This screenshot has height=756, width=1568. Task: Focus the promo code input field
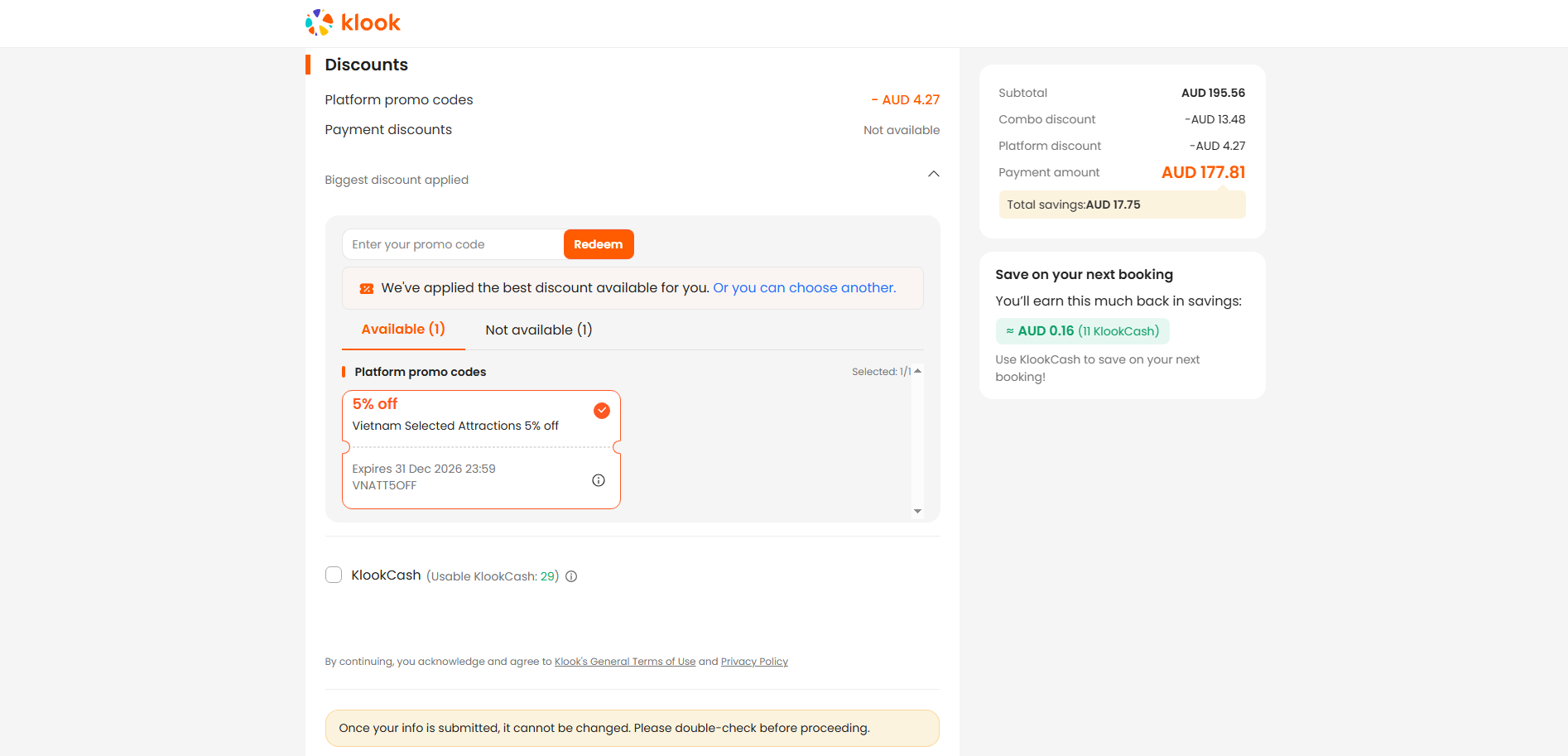pos(453,244)
